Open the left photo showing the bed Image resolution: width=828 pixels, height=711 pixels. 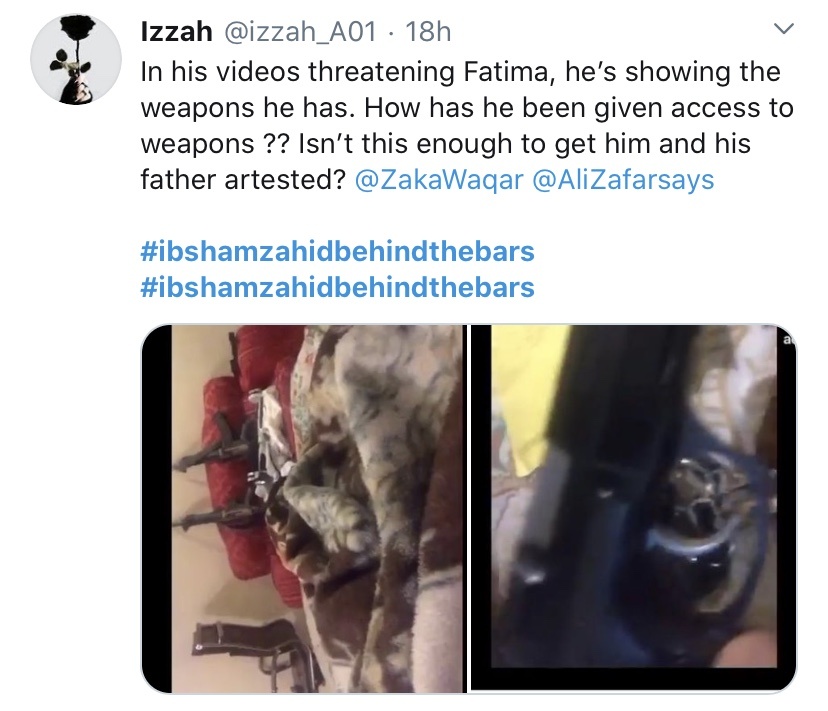pos(304,508)
